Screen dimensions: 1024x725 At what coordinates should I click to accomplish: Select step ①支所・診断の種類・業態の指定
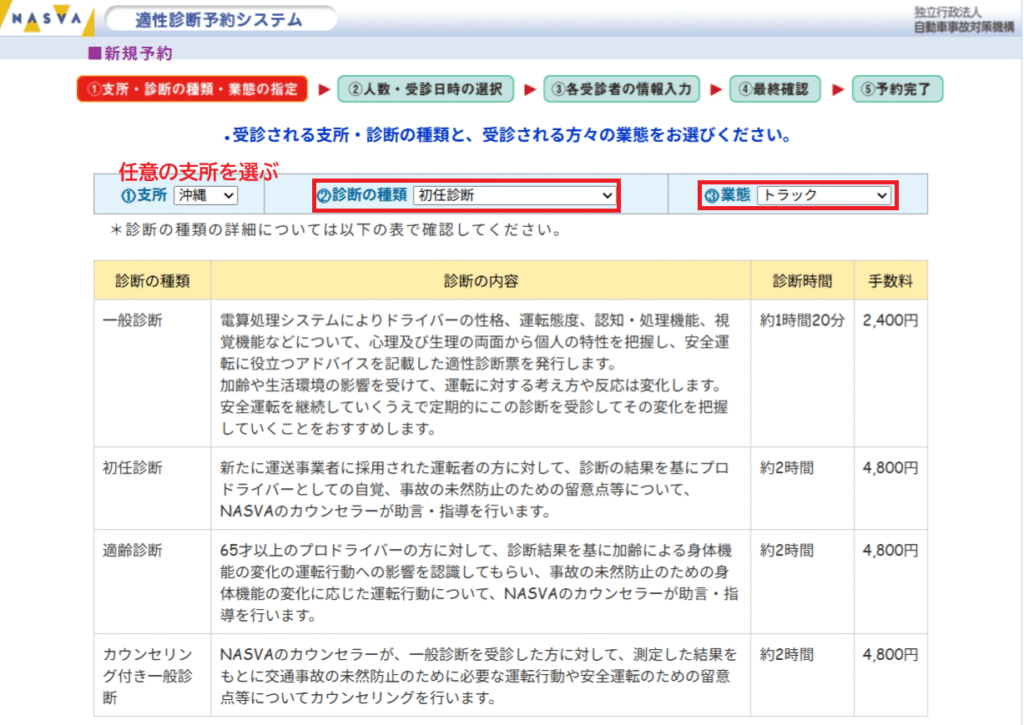pyautogui.click(x=193, y=89)
